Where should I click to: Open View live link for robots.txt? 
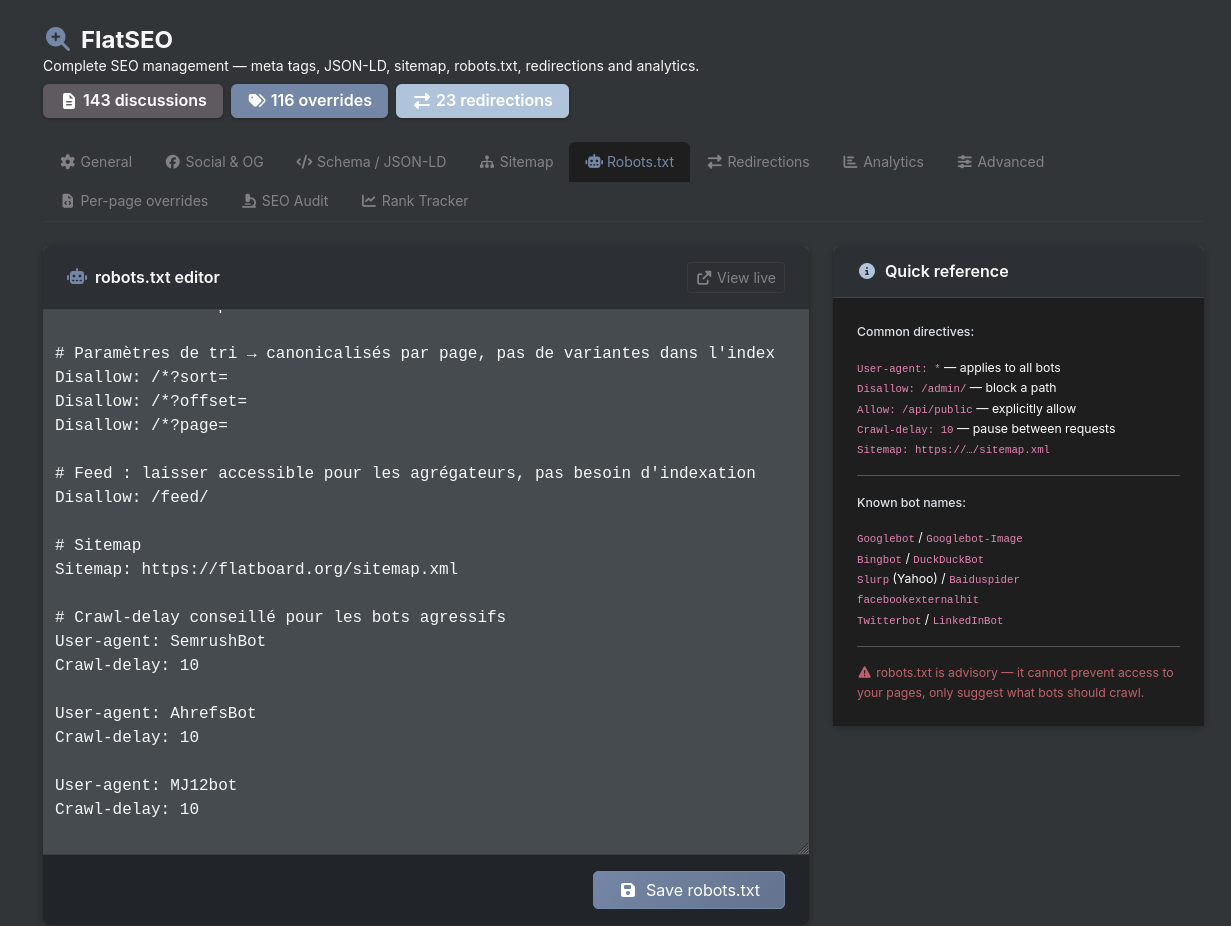(x=736, y=278)
